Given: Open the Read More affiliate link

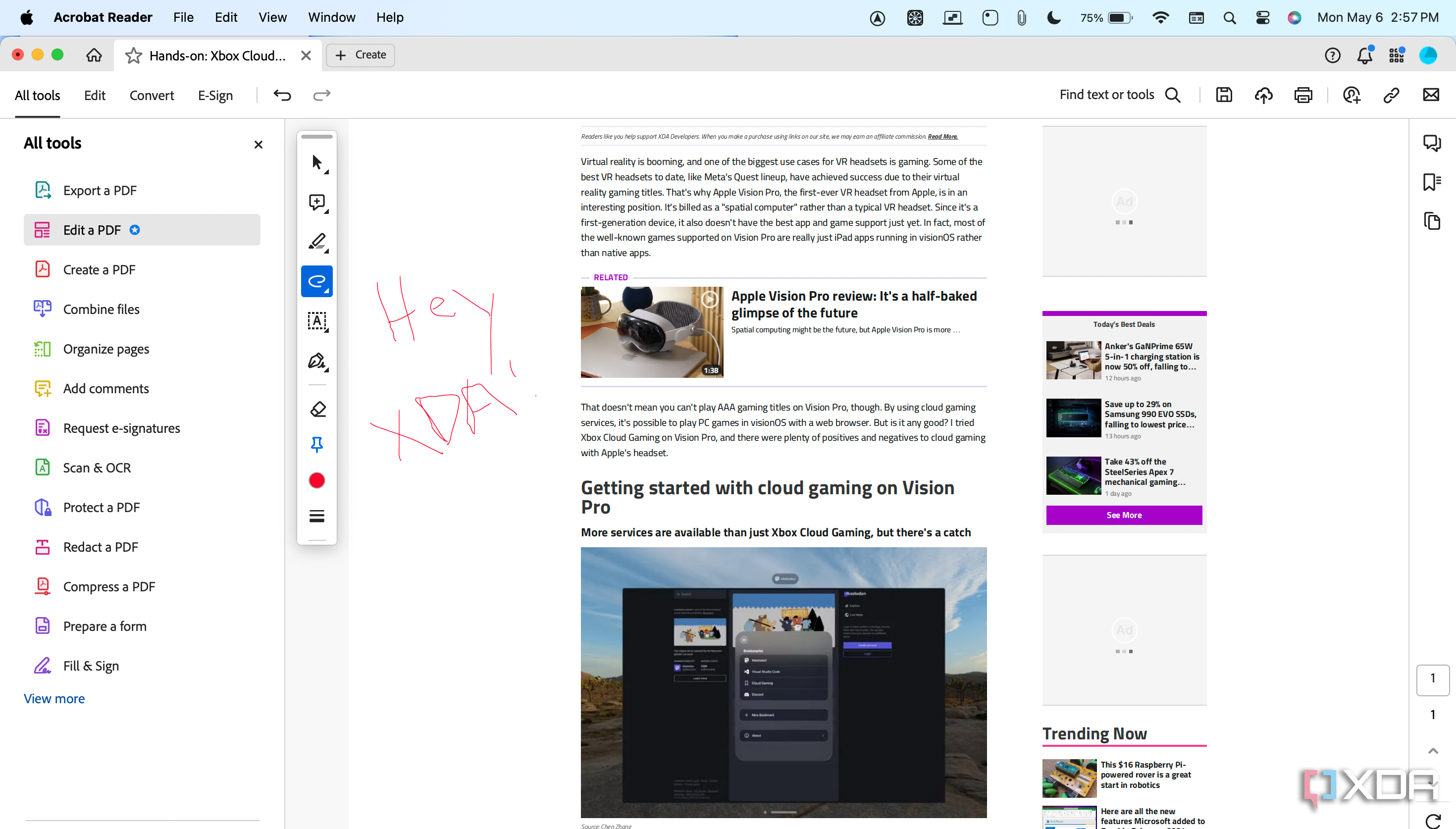Looking at the screenshot, I should (x=942, y=137).
